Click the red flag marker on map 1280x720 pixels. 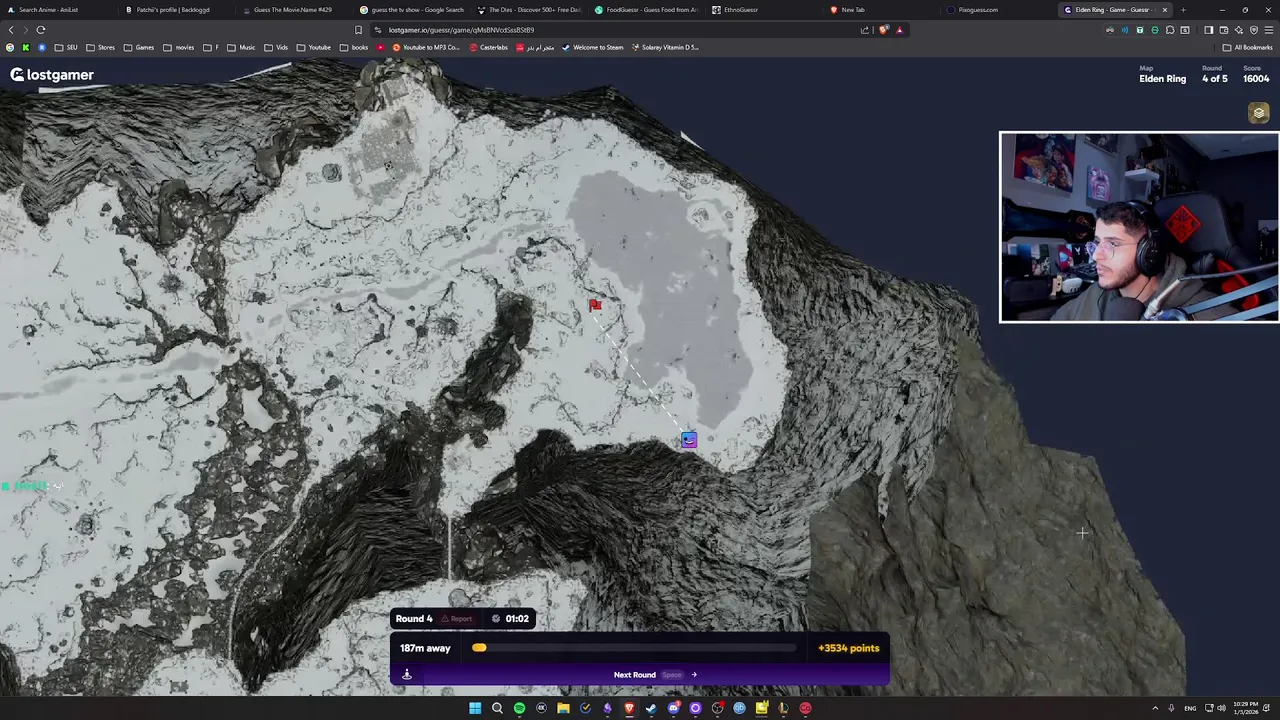pos(595,305)
